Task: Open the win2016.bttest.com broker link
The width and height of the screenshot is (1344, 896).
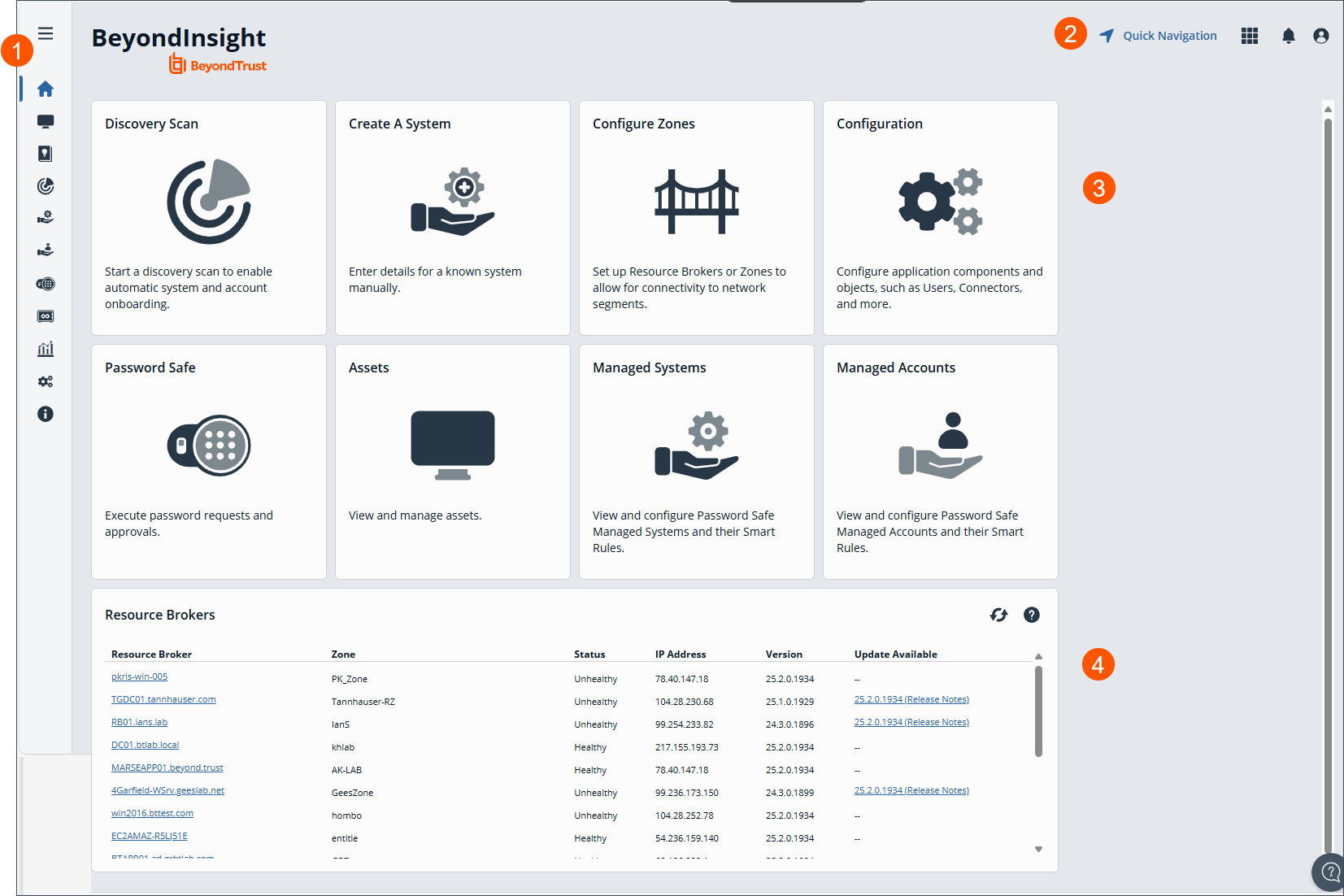Action: point(152,813)
